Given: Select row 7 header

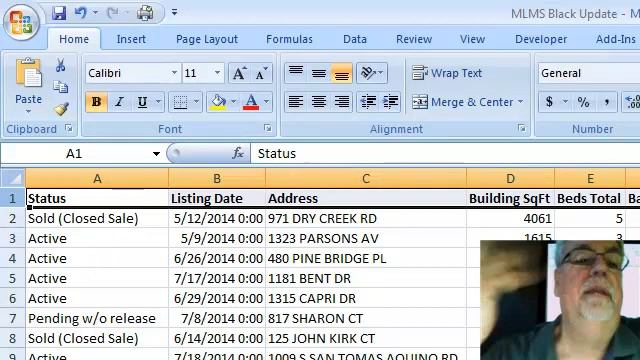Looking at the screenshot, I should [12, 318].
